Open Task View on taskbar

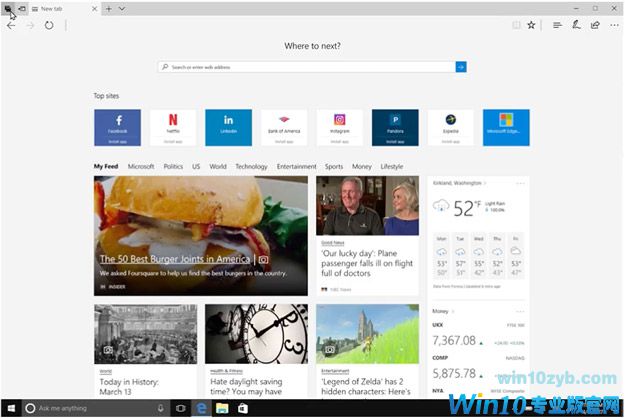(x=181, y=408)
